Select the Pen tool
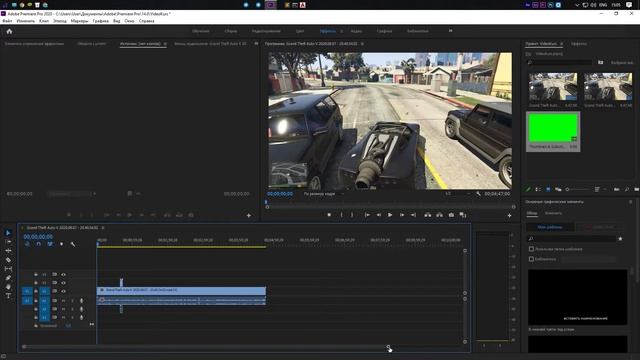The width and height of the screenshot is (640, 360). click(8, 278)
